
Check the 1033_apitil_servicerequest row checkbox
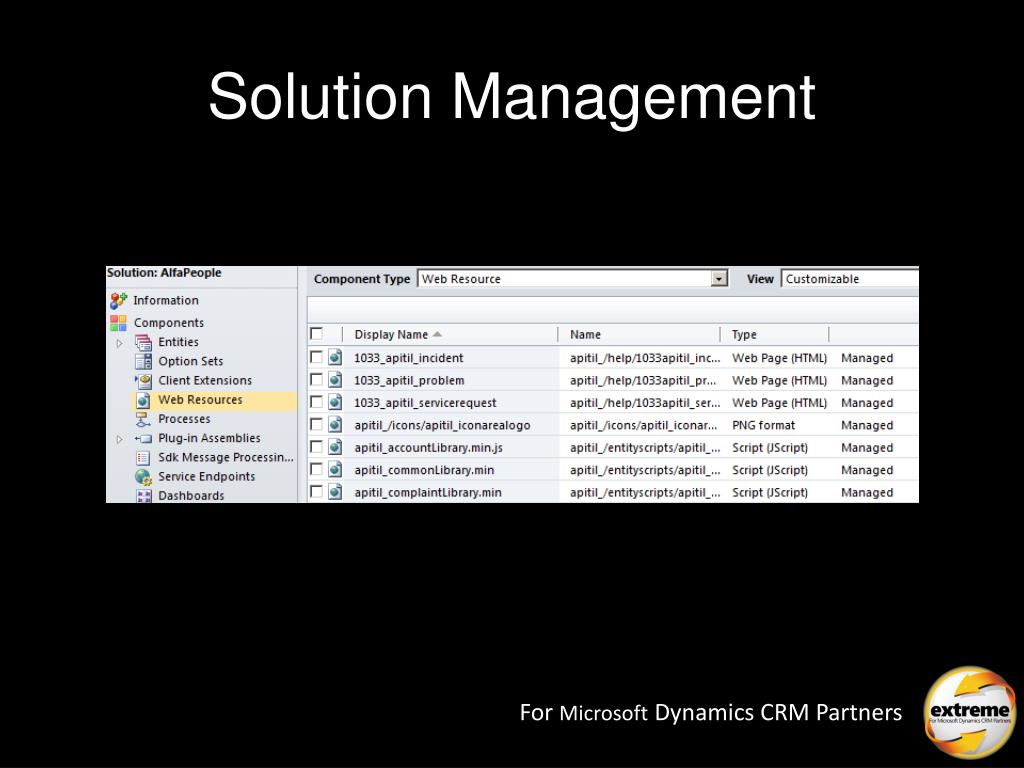(317, 402)
